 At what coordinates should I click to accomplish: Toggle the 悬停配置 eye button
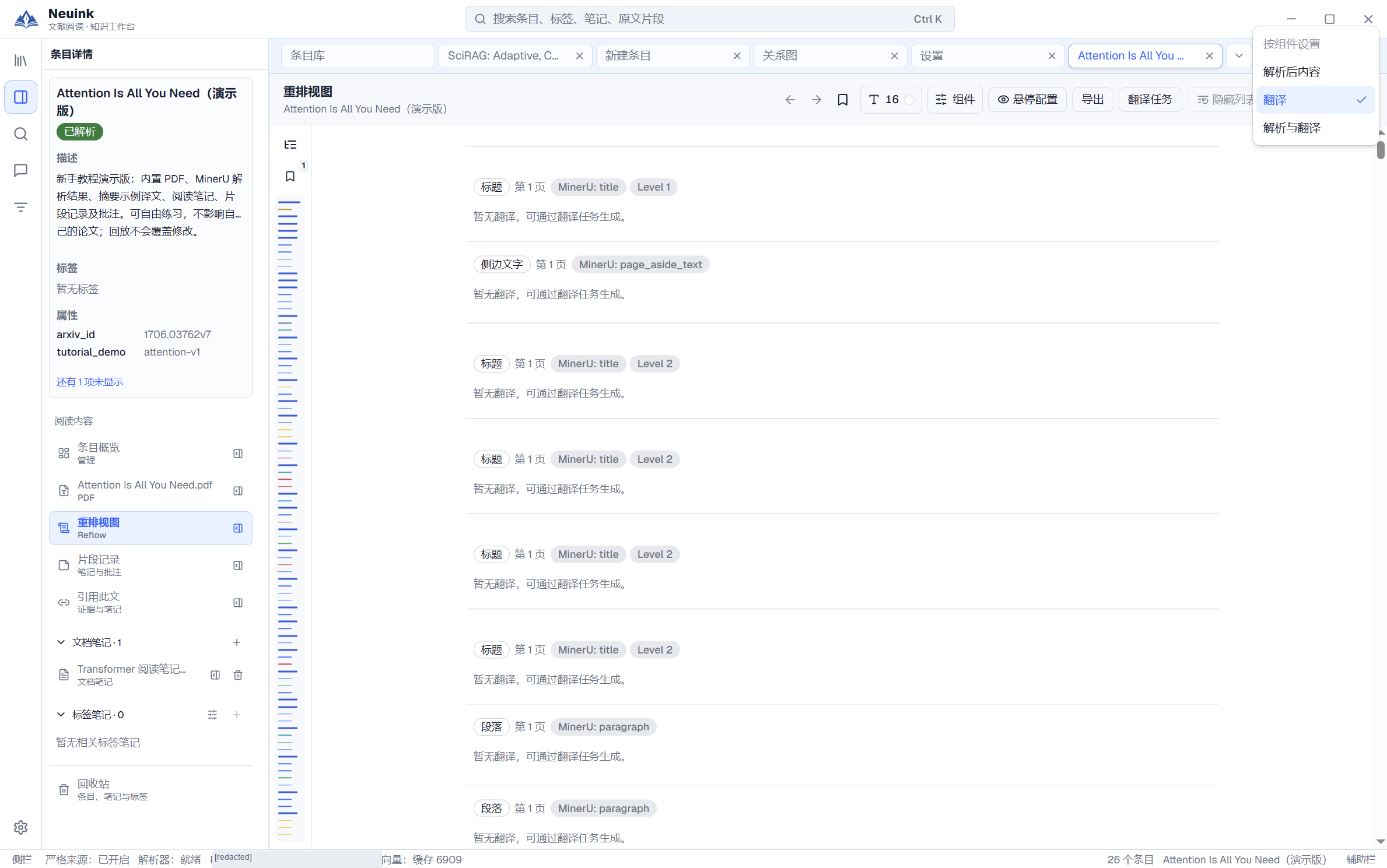point(1027,100)
